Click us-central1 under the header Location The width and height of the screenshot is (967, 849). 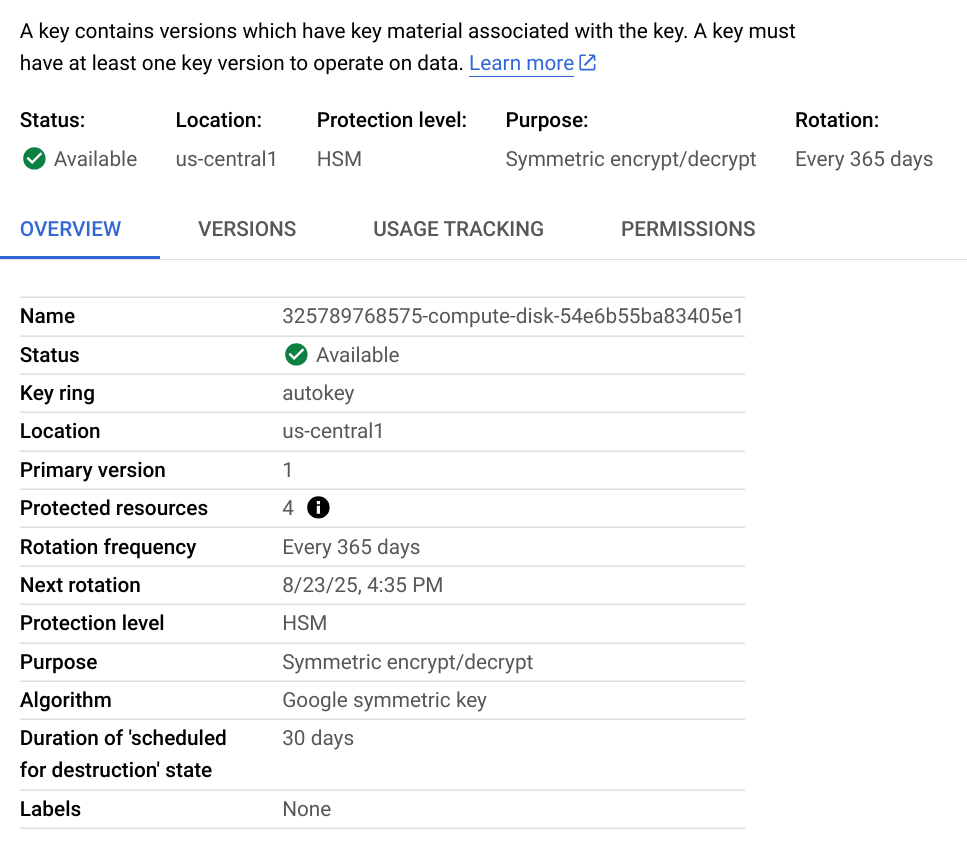(x=226, y=159)
